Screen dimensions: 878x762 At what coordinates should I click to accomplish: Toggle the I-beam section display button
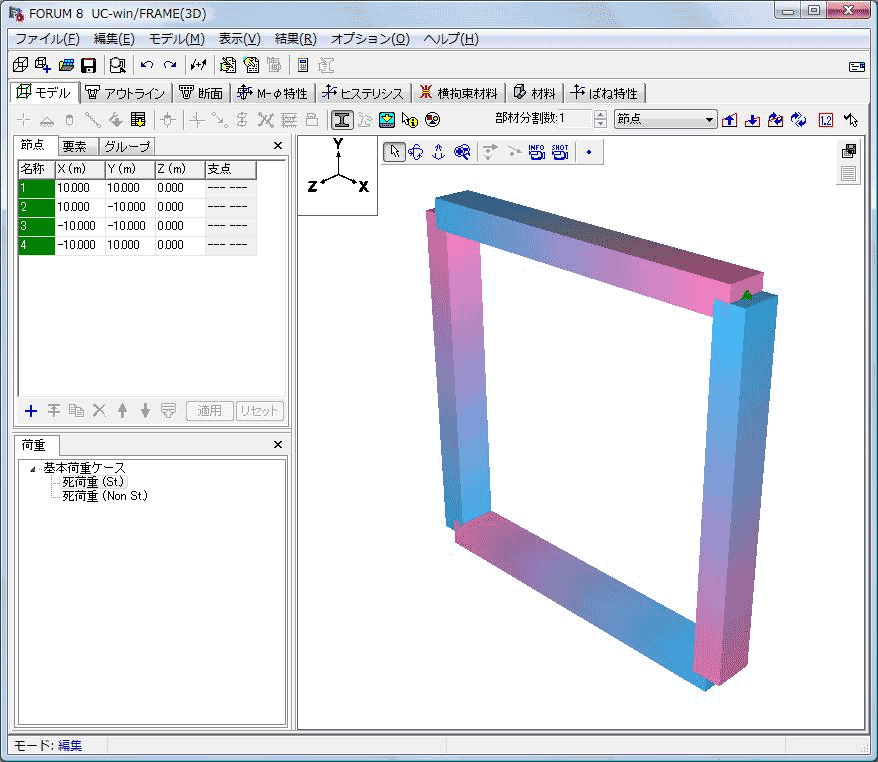342,120
